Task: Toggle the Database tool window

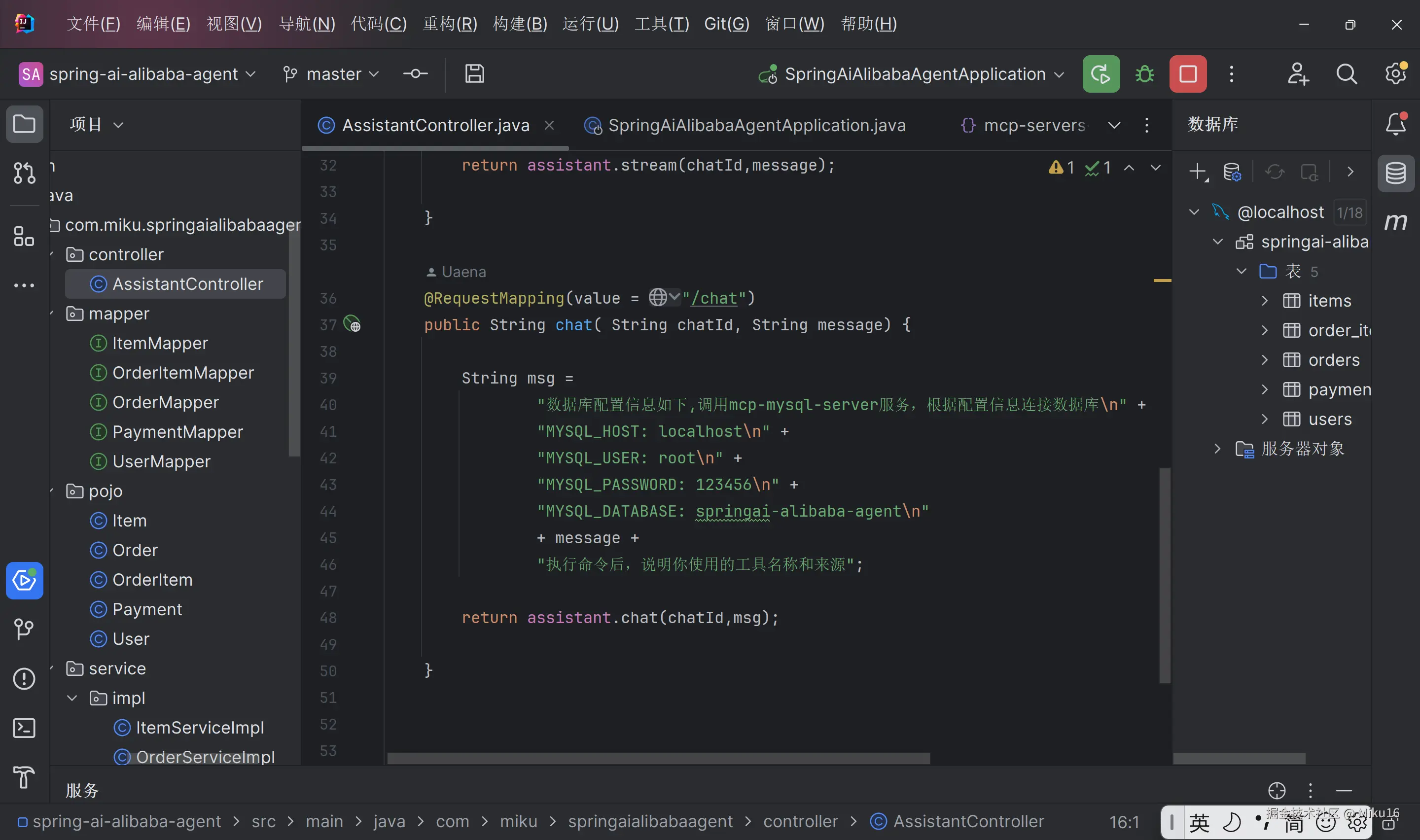Action: click(x=1396, y=173)
